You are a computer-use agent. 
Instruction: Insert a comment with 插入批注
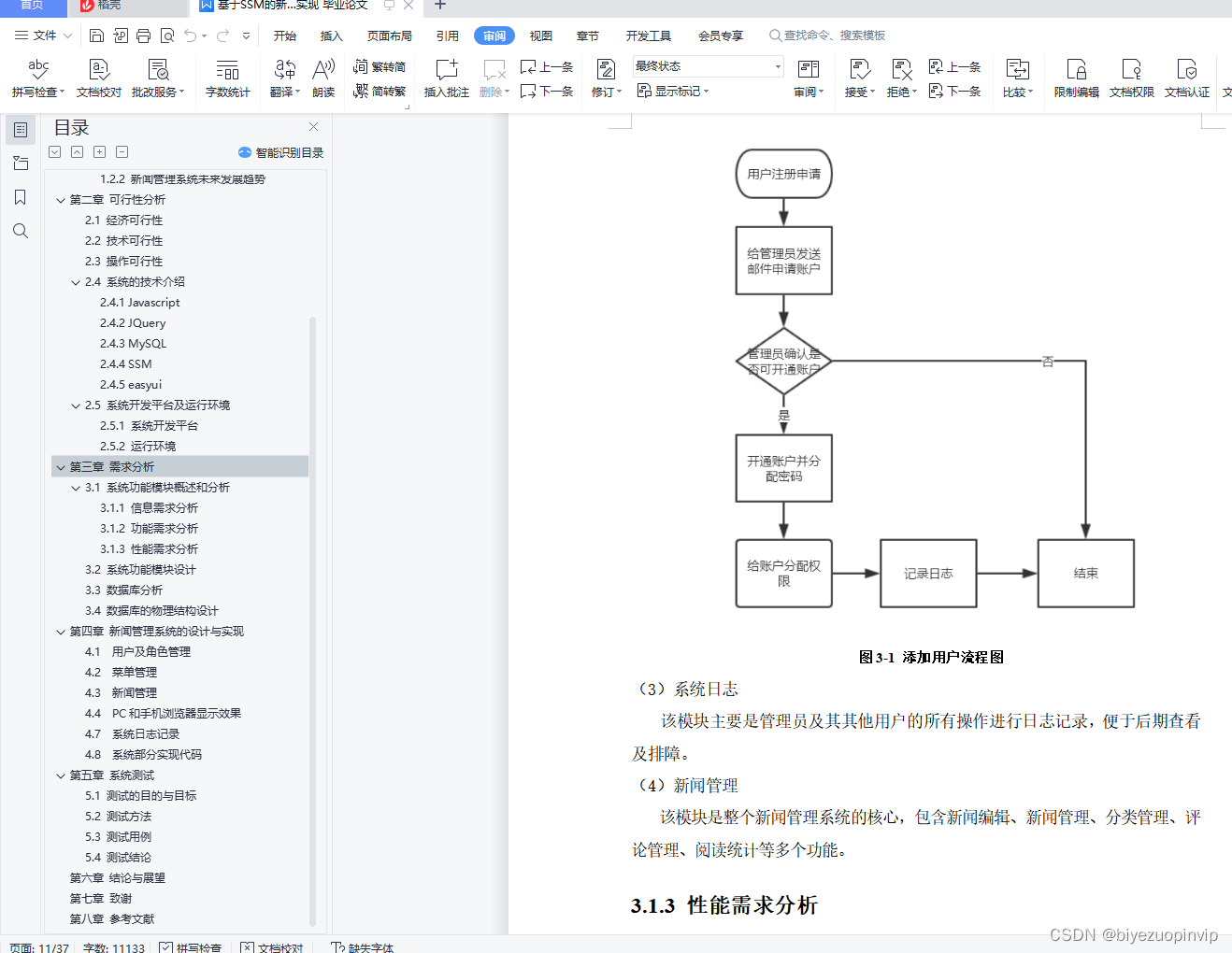(446, 77)
